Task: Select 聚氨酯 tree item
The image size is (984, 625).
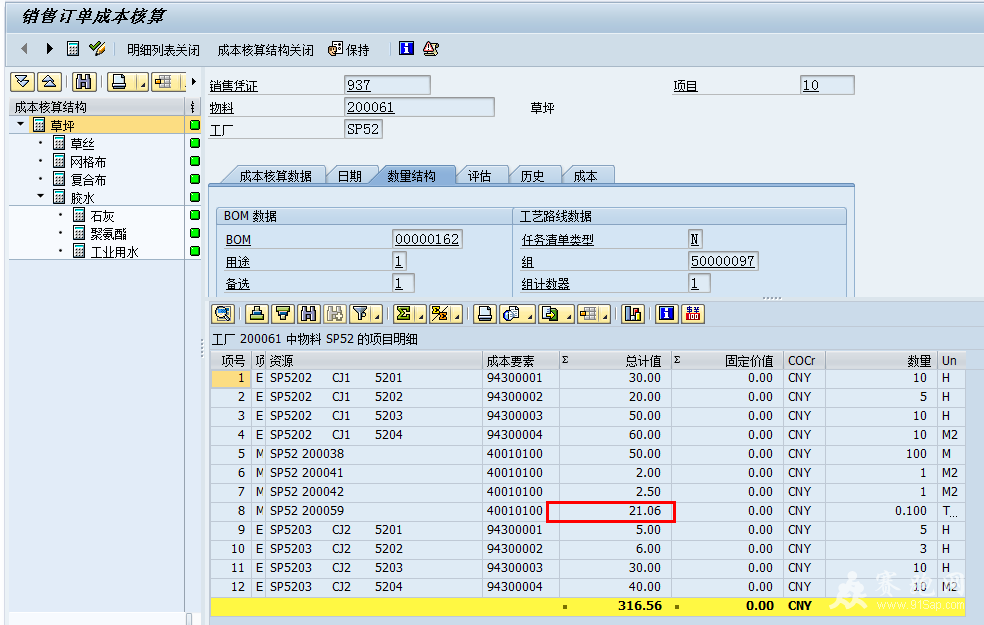Action: (x=109, y=234)
